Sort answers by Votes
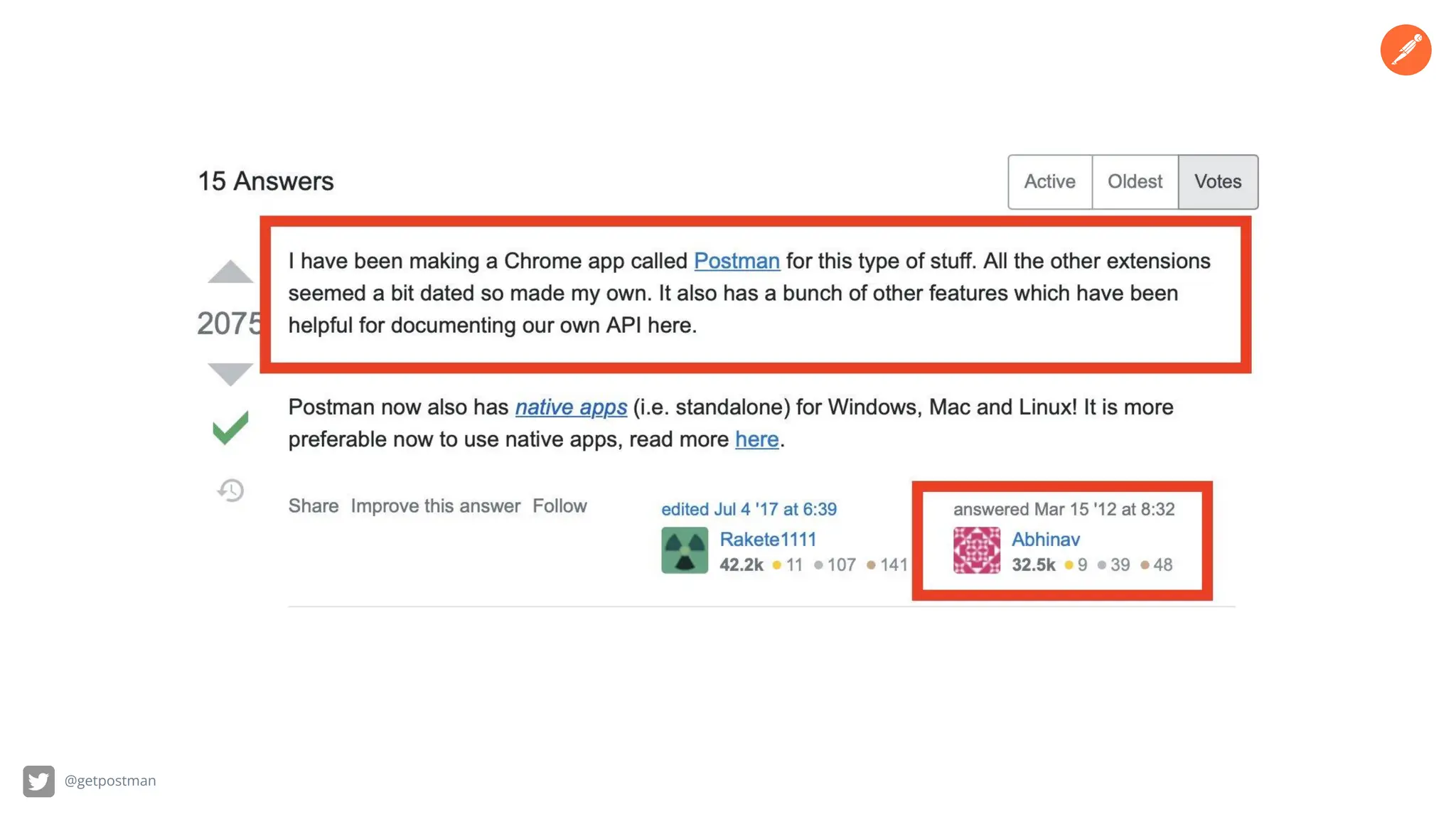The width and height of the screenshot is (1456, 819). pos(1217,182)
